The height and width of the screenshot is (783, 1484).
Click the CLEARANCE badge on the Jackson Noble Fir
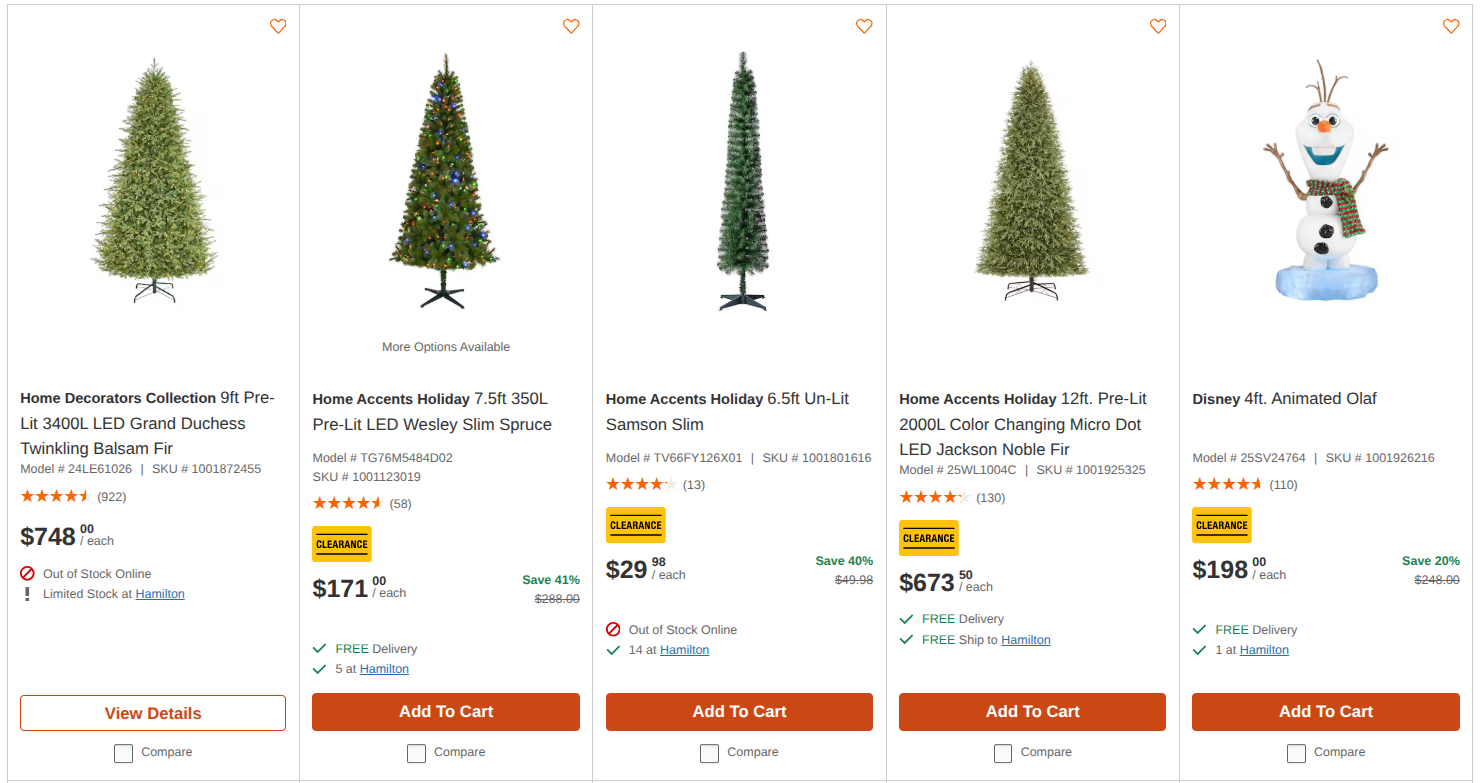[x=928, y=538]
